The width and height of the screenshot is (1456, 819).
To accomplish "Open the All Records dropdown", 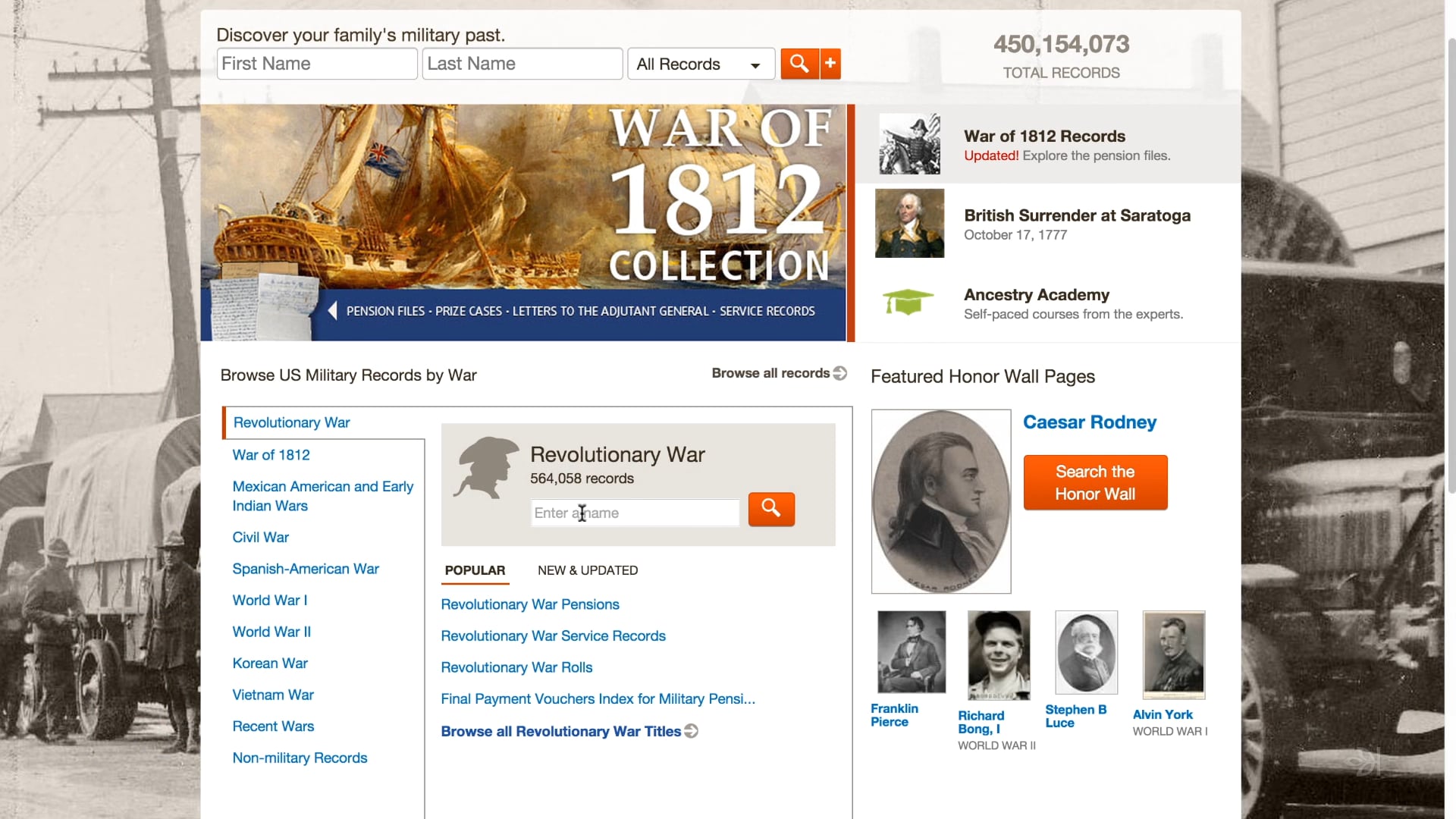I will (x=701, y=64).
